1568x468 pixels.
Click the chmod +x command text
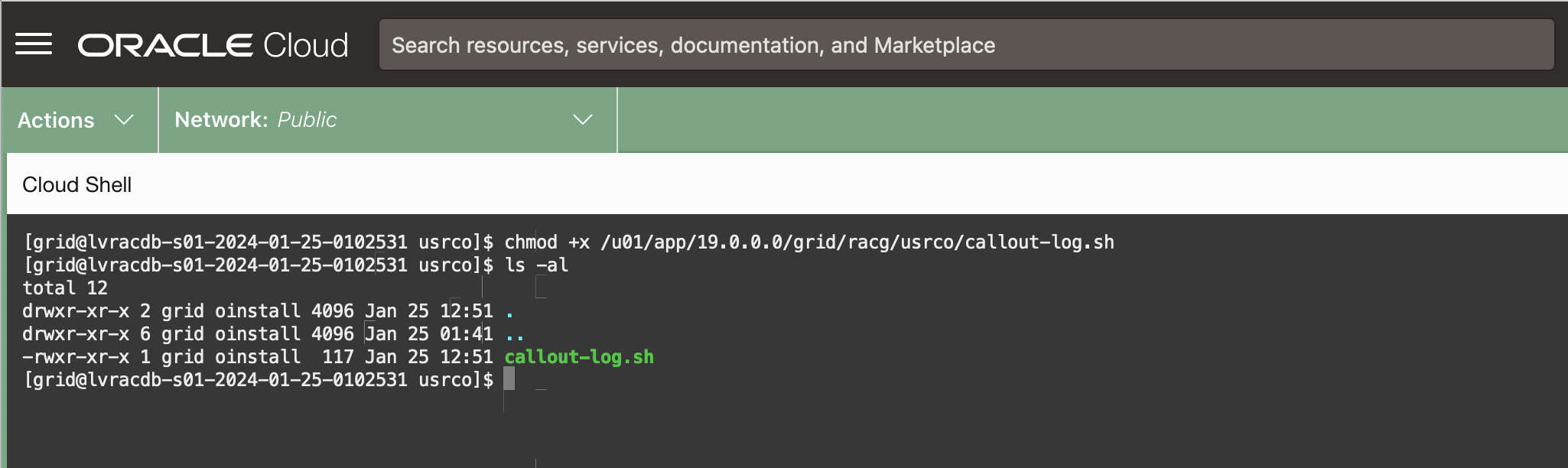pyautogui.click(x=546, y=242)
